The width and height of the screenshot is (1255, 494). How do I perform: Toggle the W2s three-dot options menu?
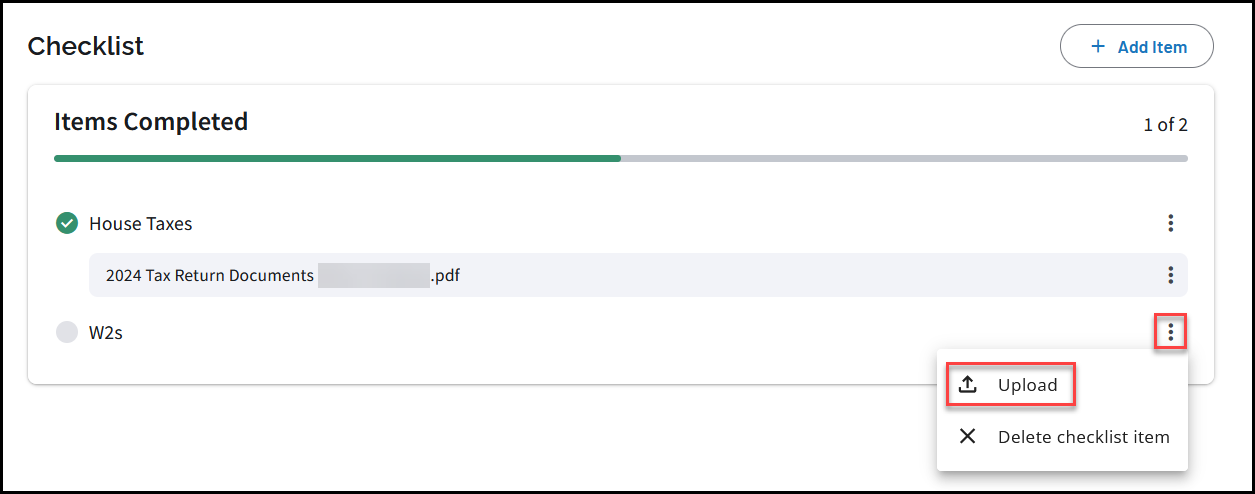click(x=1170, y=332)
